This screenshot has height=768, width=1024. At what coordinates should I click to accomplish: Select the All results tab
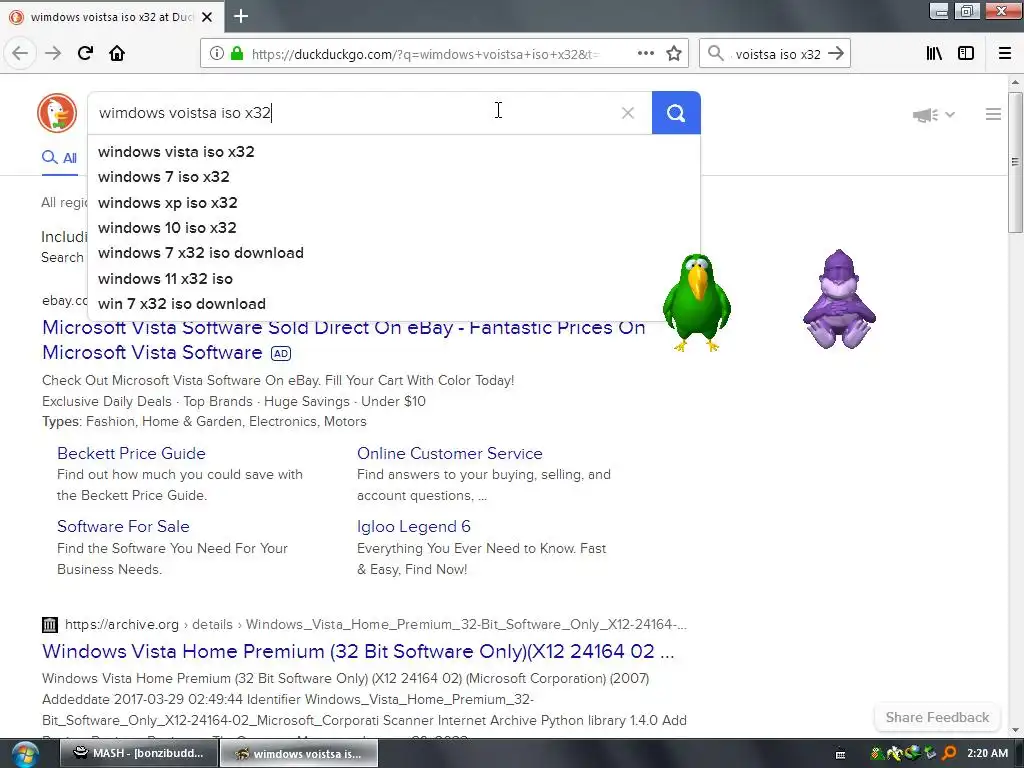pyautogui.click(x=59, y=158)
